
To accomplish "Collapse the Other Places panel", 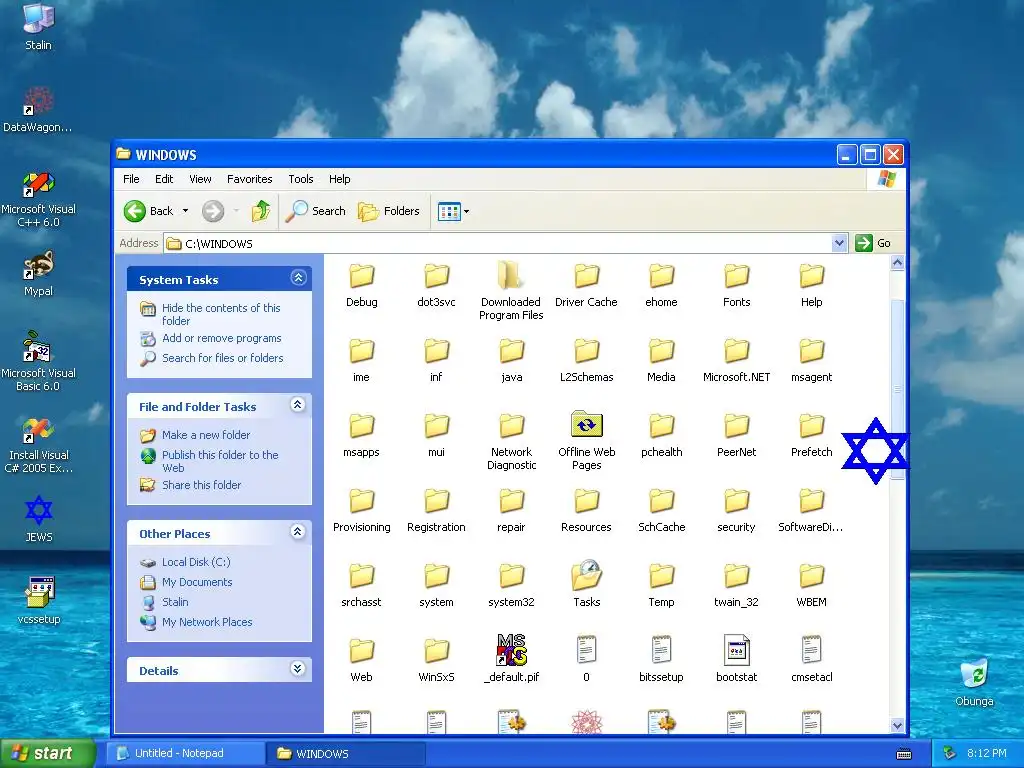I will 298,532.
